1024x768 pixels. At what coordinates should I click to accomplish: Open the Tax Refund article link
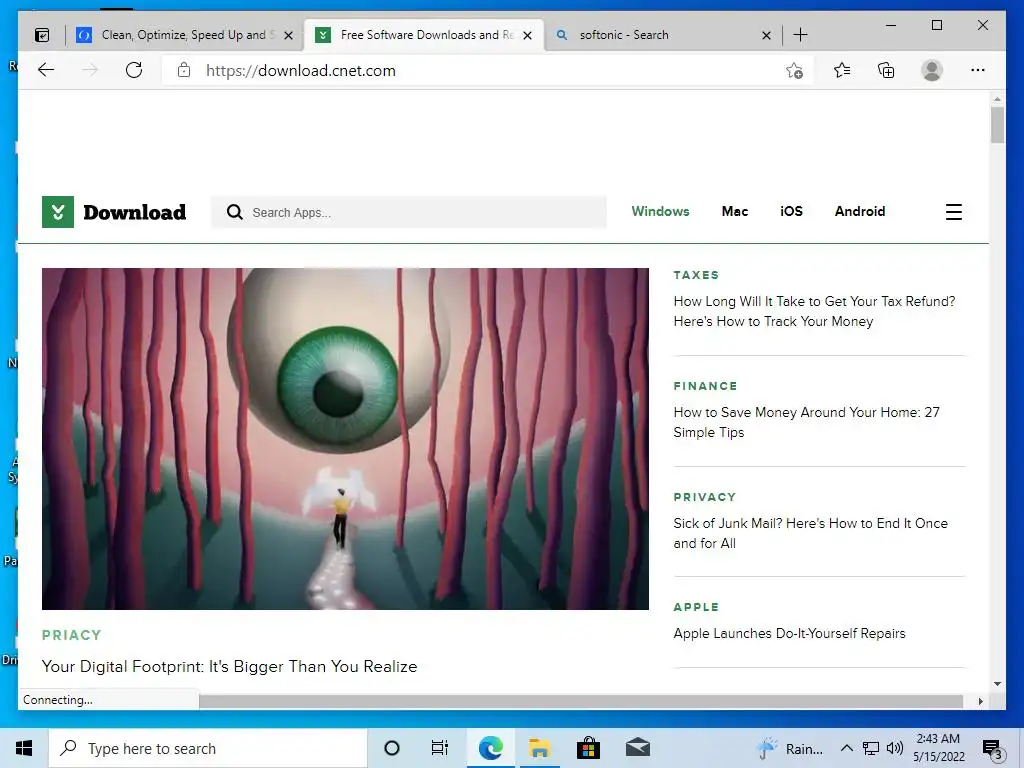[x=814, y=311]
